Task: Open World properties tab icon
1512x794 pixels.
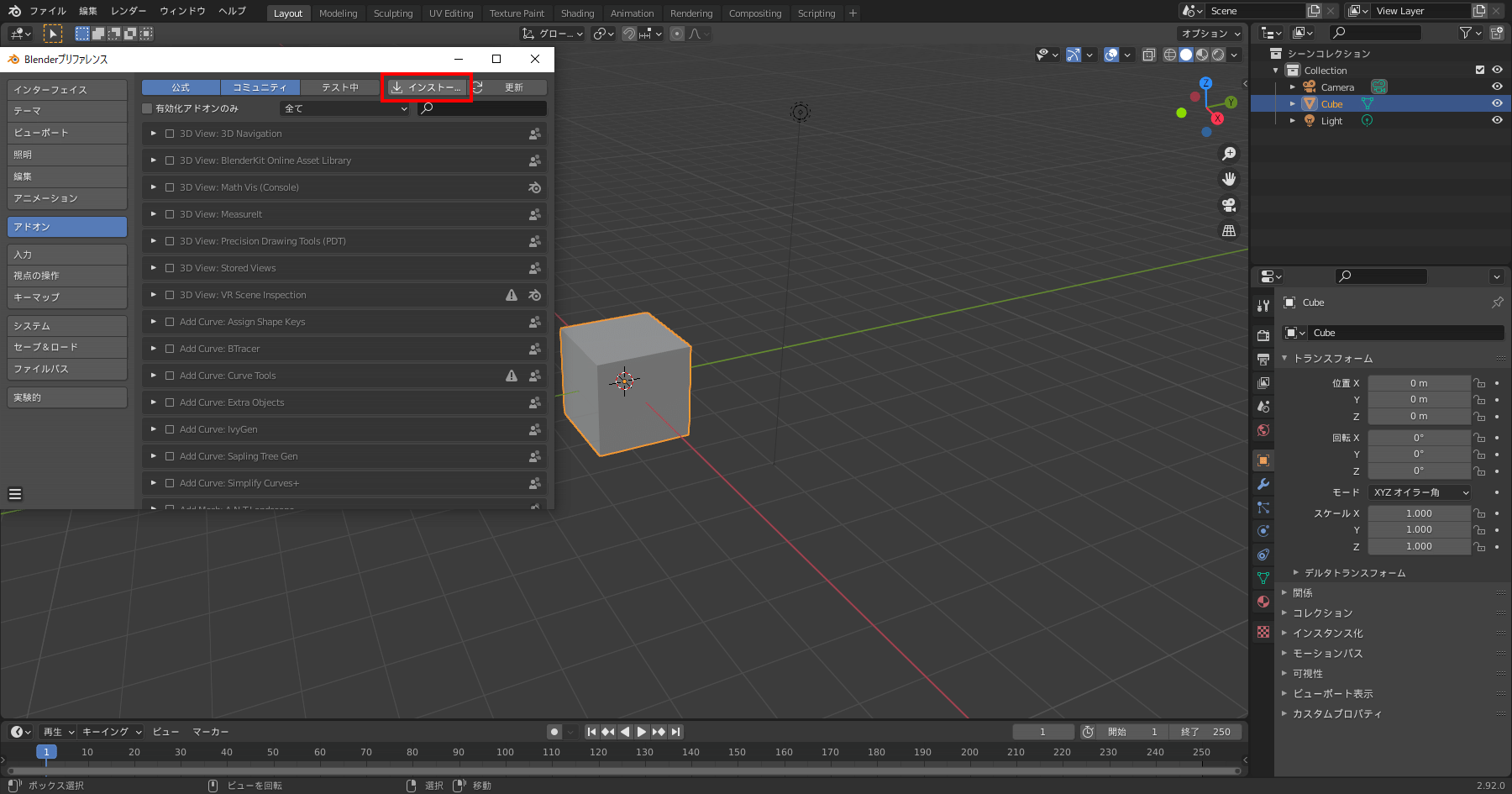Action: 1263,430
